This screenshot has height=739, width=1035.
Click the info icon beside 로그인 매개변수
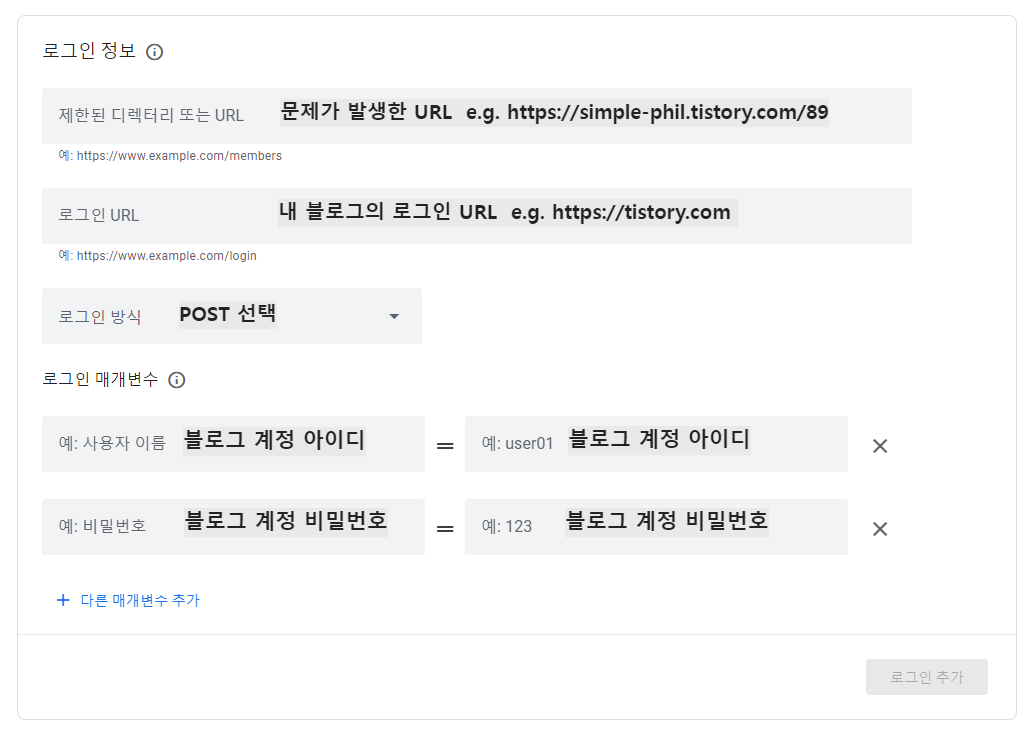click(177, 380)
